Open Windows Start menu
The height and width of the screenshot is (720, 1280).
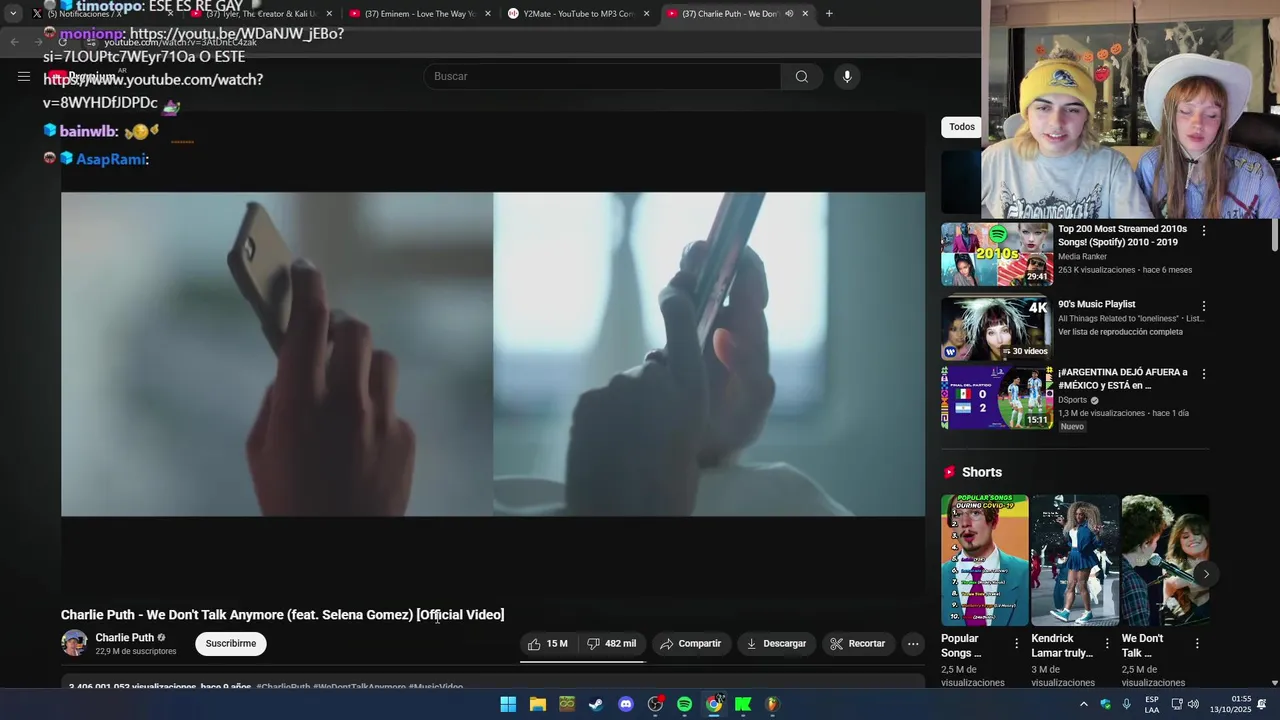508,704
